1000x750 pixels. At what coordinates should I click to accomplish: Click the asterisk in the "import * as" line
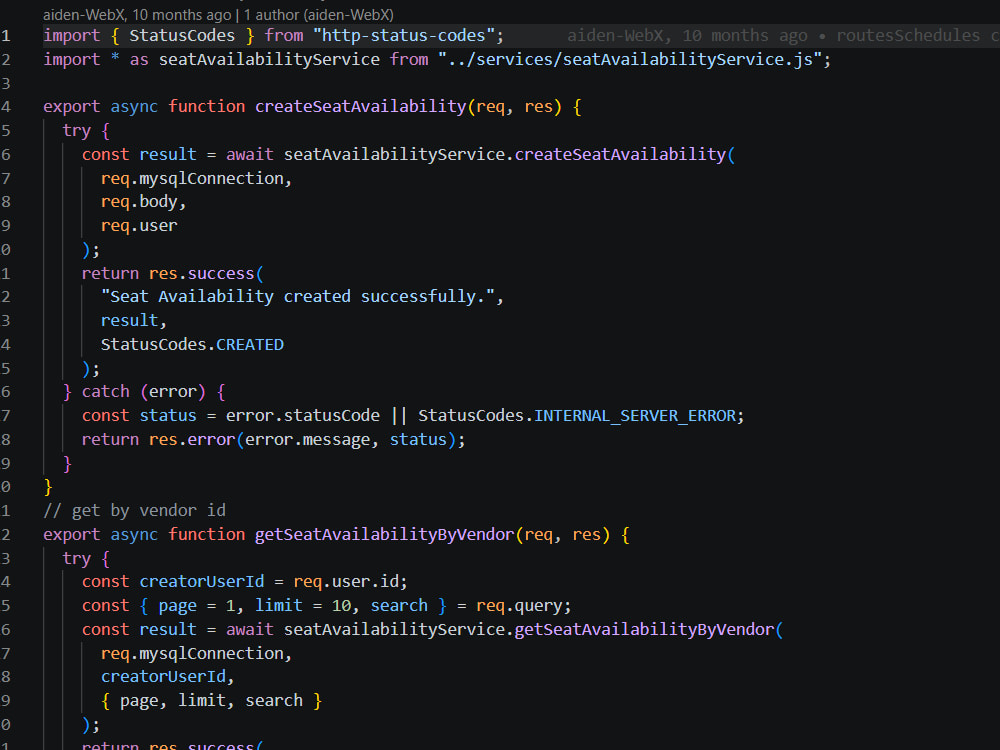coord(115,59)
